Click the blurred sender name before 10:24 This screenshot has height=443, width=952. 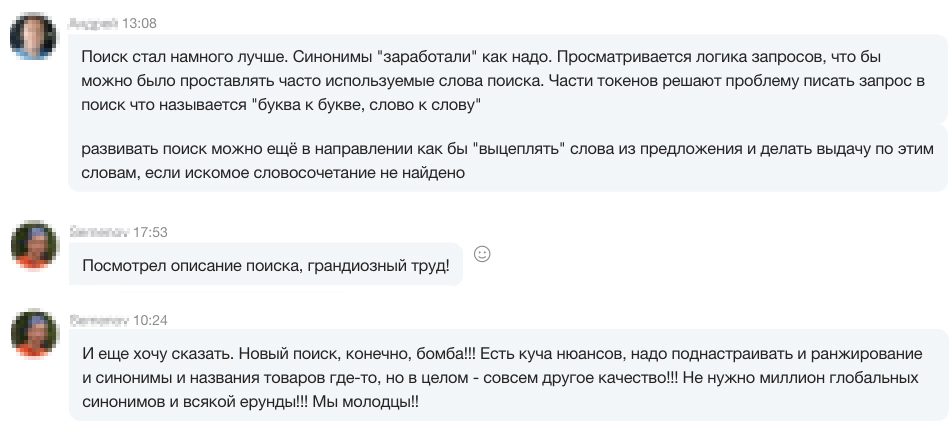click(99, 320)
